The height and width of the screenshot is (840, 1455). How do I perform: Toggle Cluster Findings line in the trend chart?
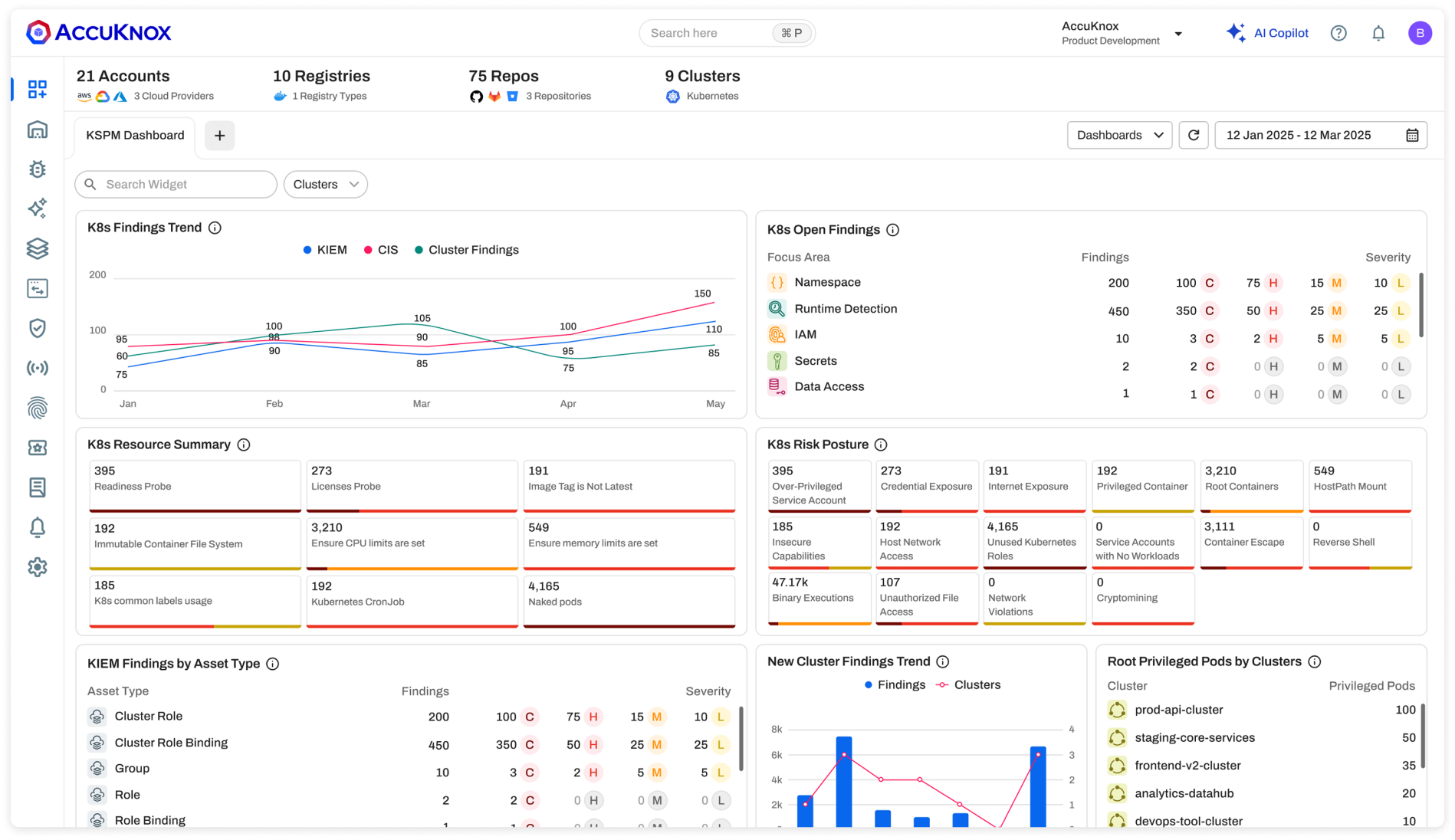click(x=468, y=249)
